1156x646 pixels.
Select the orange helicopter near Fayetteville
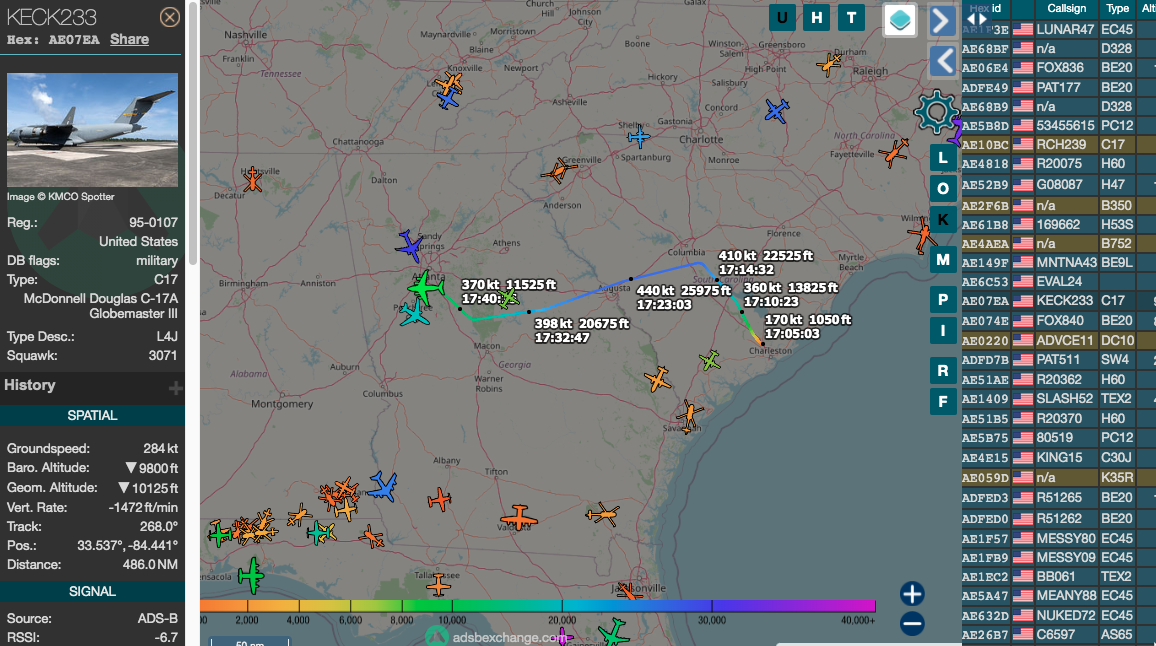[x=894, y=153]
